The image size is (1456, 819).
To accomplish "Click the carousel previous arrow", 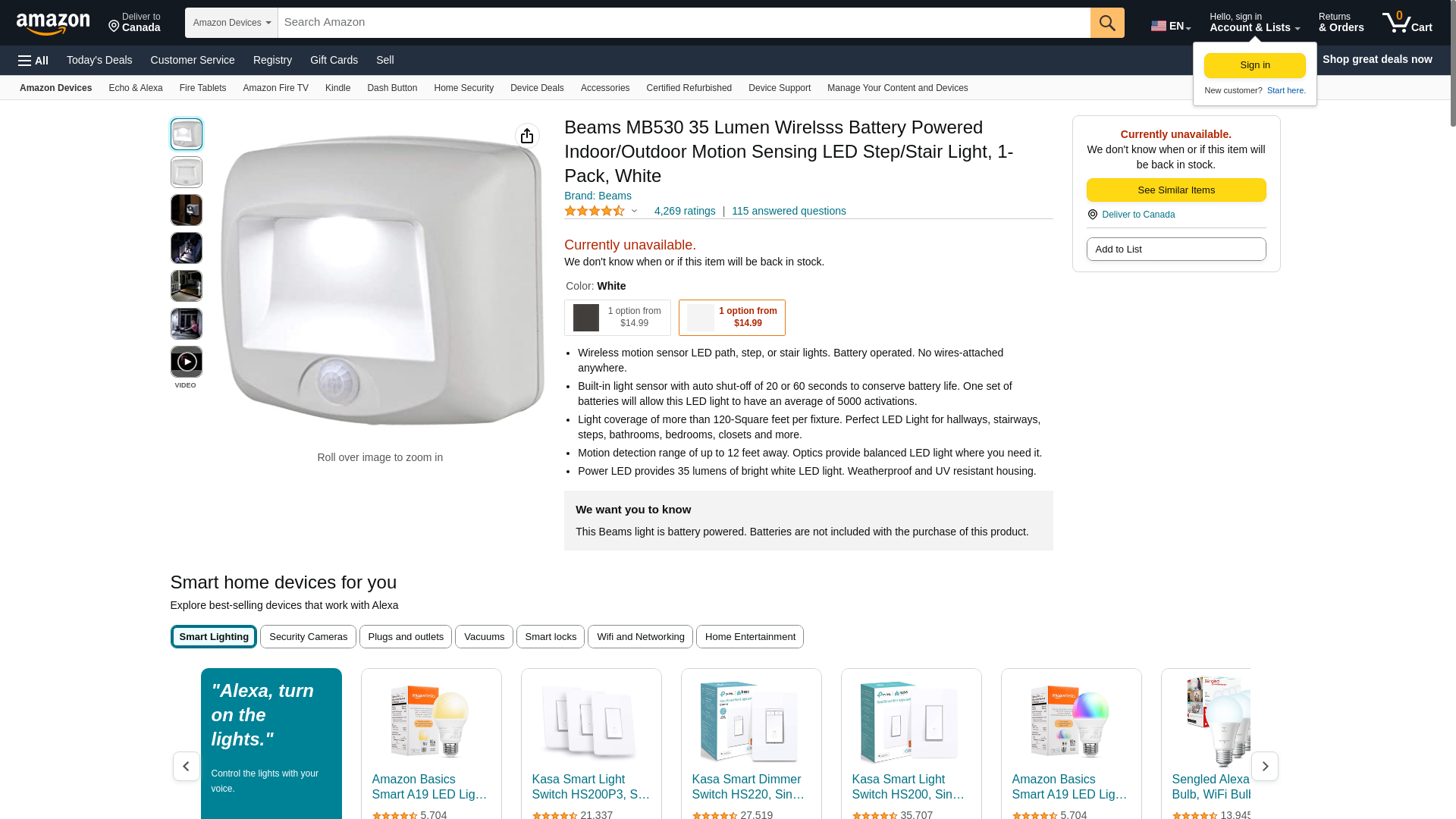I will [186, 766].
